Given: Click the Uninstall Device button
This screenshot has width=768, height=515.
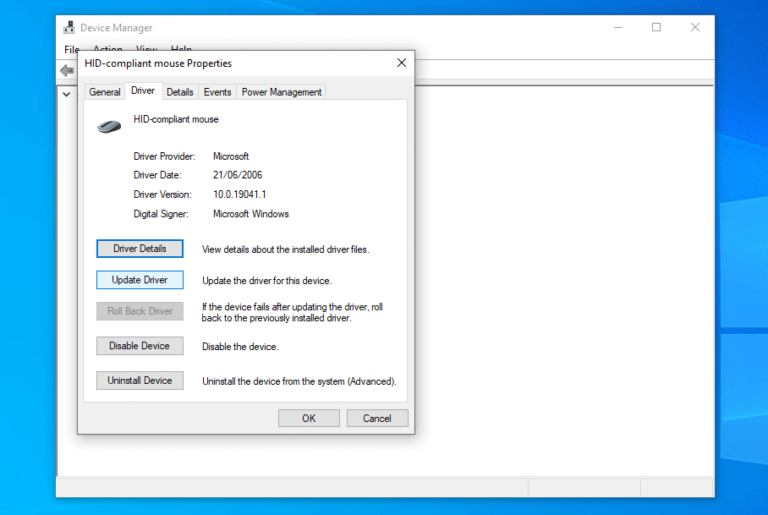Looking at the screenshot, I should tap(140, 381).
